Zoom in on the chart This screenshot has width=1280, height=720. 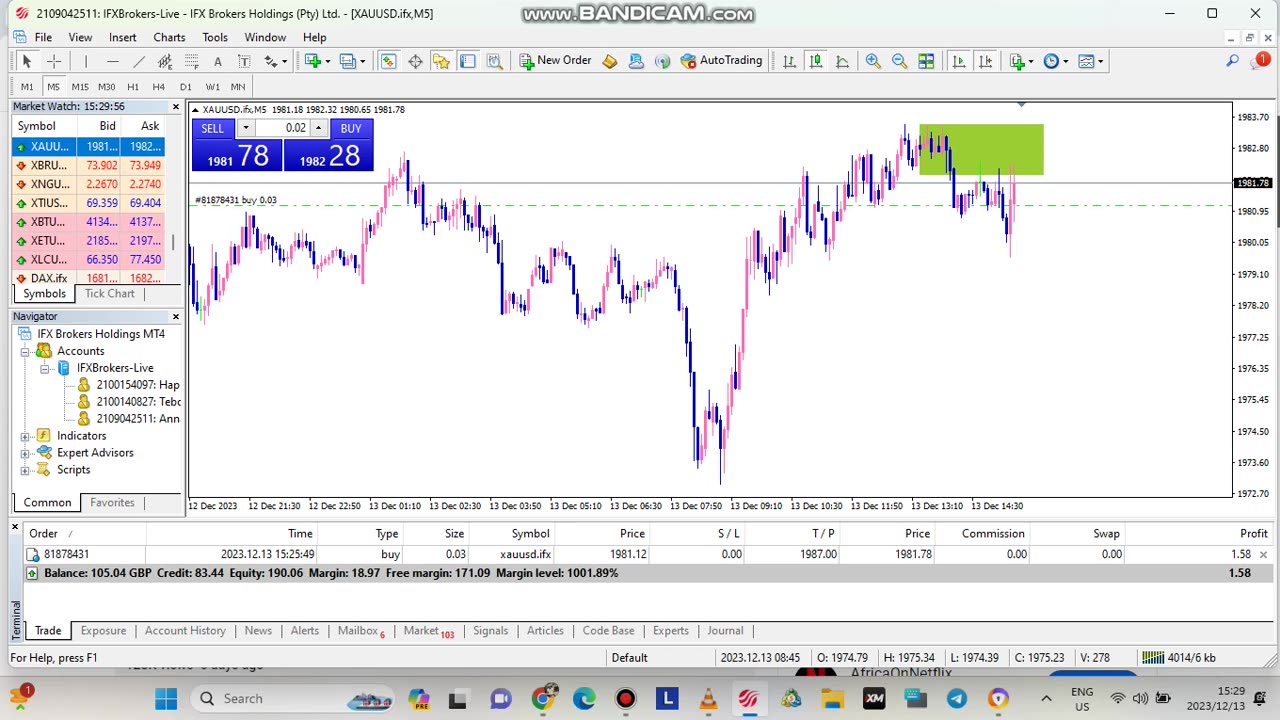tap(873, 61)
